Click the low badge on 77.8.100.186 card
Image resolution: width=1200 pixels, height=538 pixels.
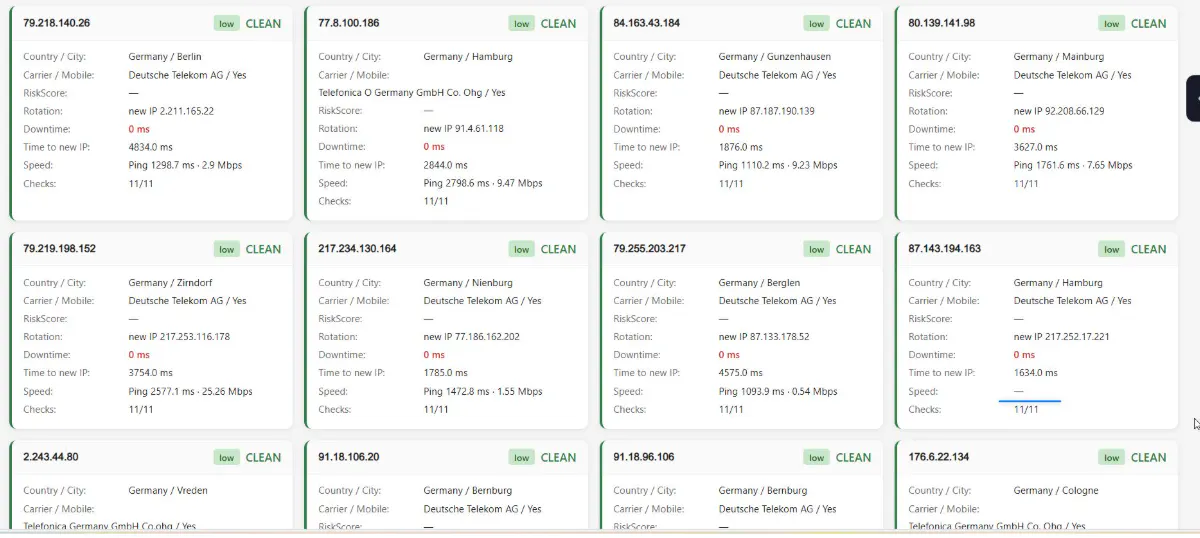pos(522,24)
